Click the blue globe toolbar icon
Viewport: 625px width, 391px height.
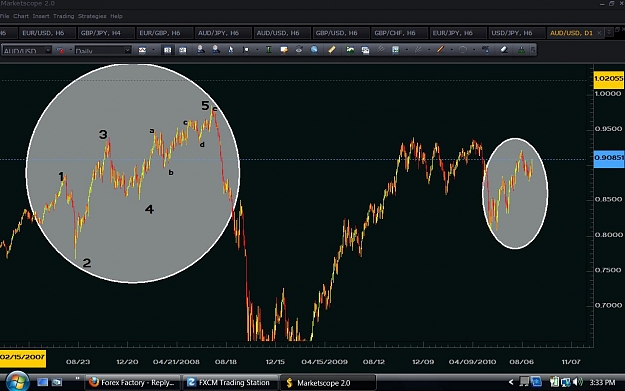[x=314, y=50]
